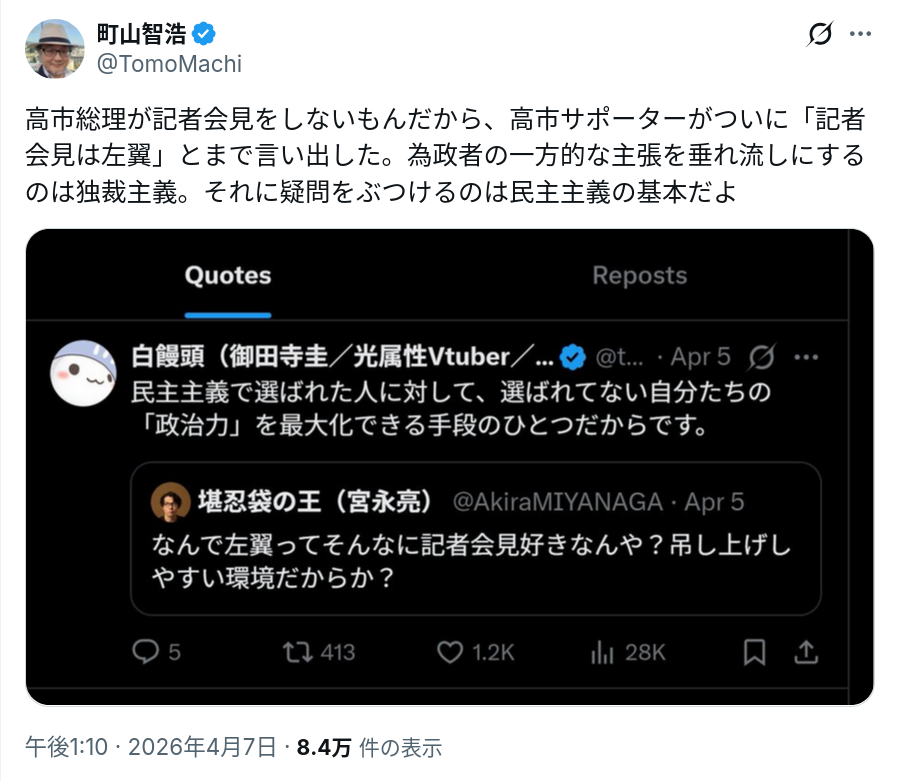Viewport: 898px width, 781px height.
Task: Click the timestamp 午後1:10 · 2026年4月7日
Action: tap(150, 747)
